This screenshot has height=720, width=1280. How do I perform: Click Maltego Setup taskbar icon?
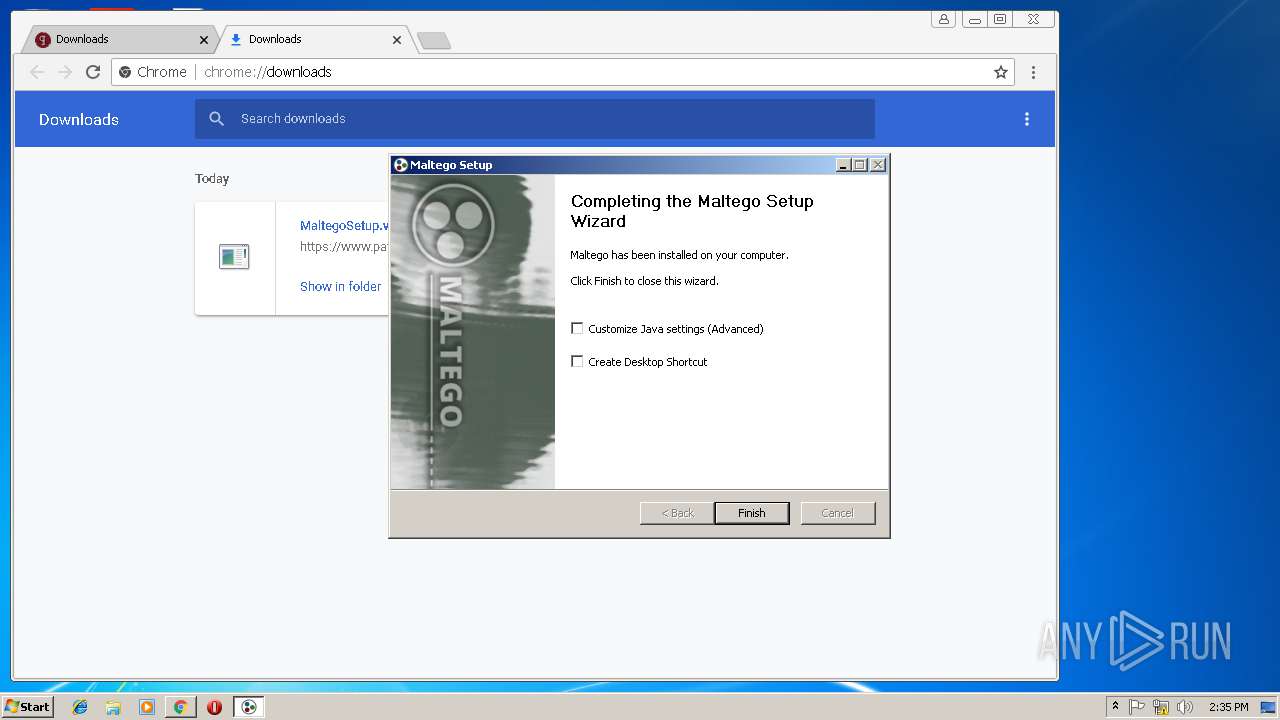pos(249,707)
